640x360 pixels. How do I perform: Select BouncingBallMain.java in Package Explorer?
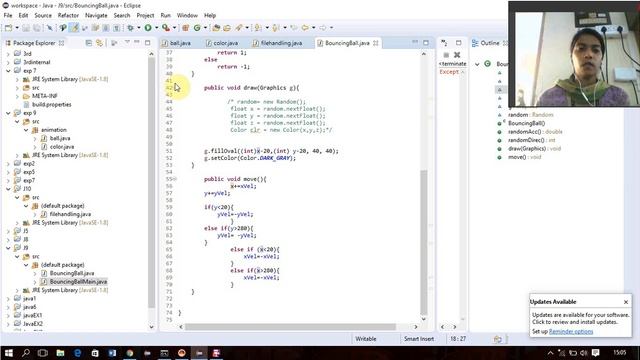point(78,282)
